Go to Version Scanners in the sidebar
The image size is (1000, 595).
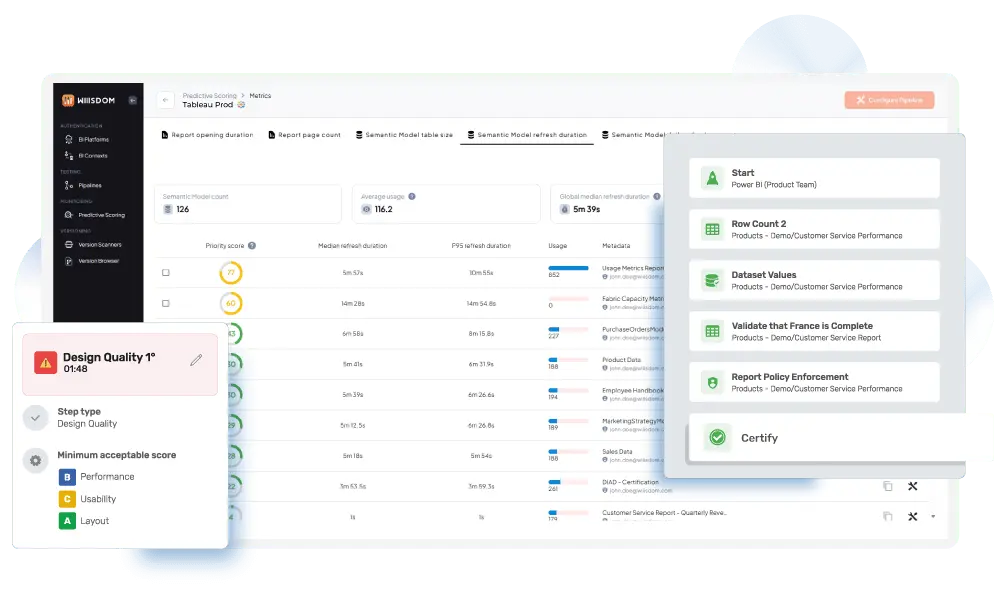(98, 244)
